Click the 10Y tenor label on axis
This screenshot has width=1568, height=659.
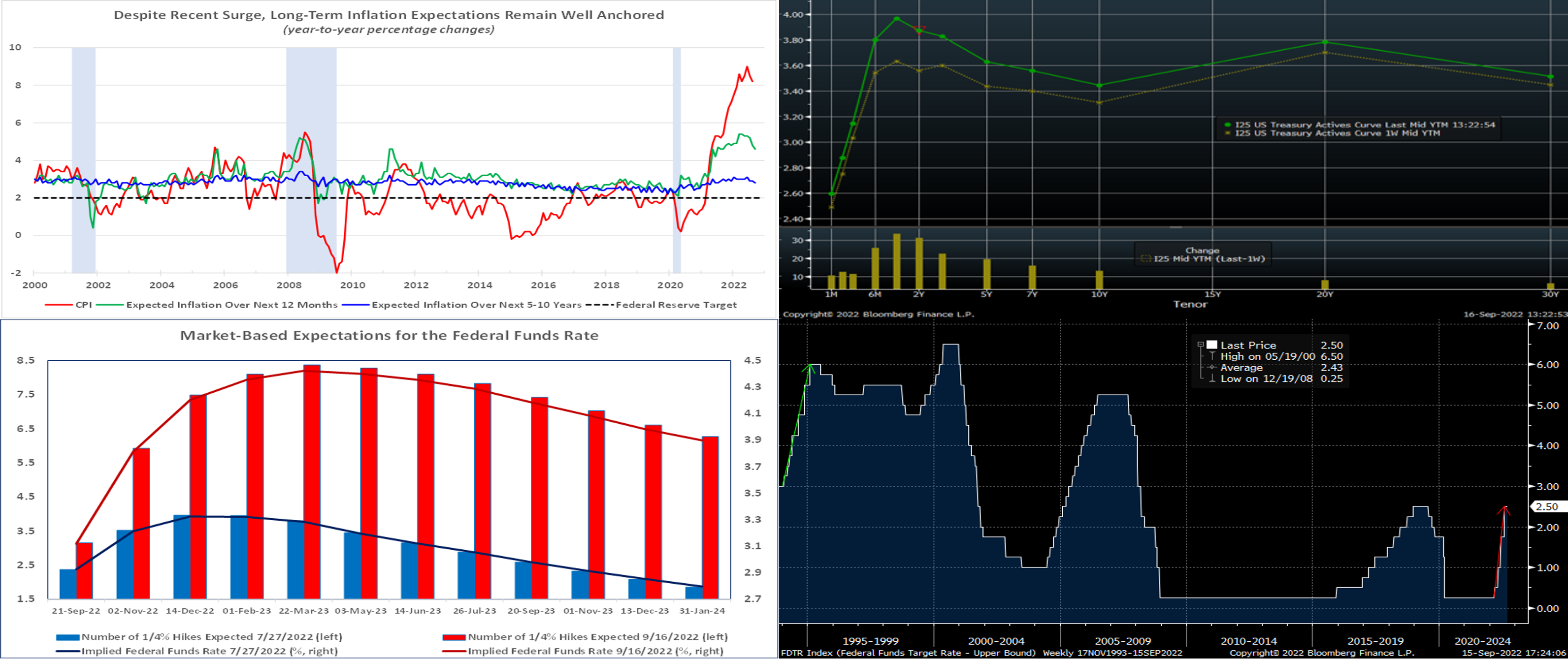coord(1099,294)
